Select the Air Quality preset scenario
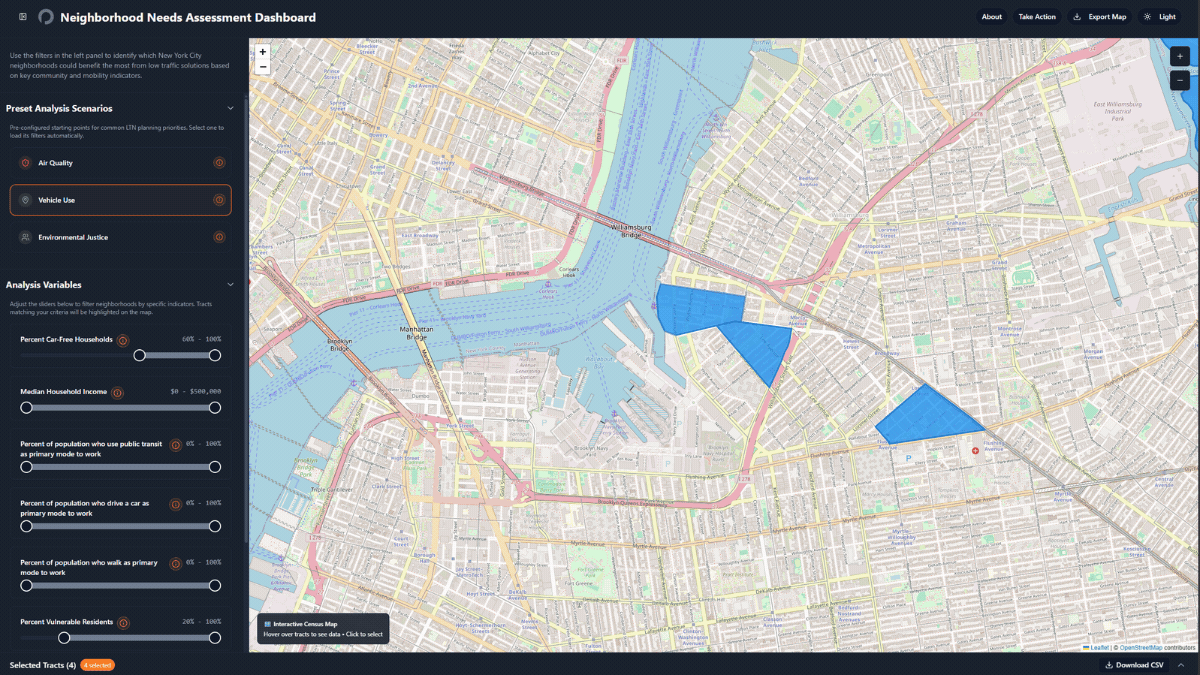Image resolution: width=1200 pixels, height=675 pixels. (120, 163)
